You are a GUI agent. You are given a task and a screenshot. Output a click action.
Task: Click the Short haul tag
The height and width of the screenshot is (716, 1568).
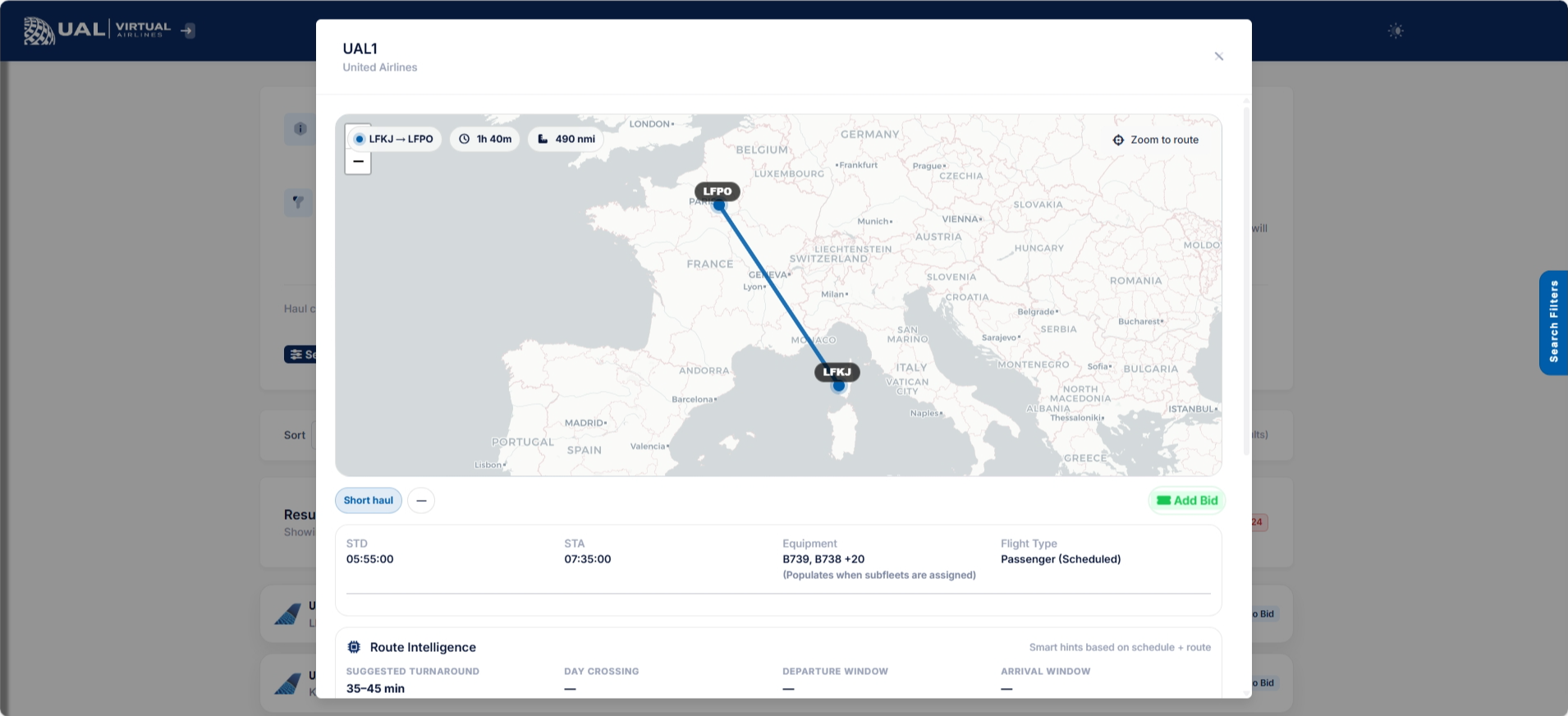(x=368, y=501)
